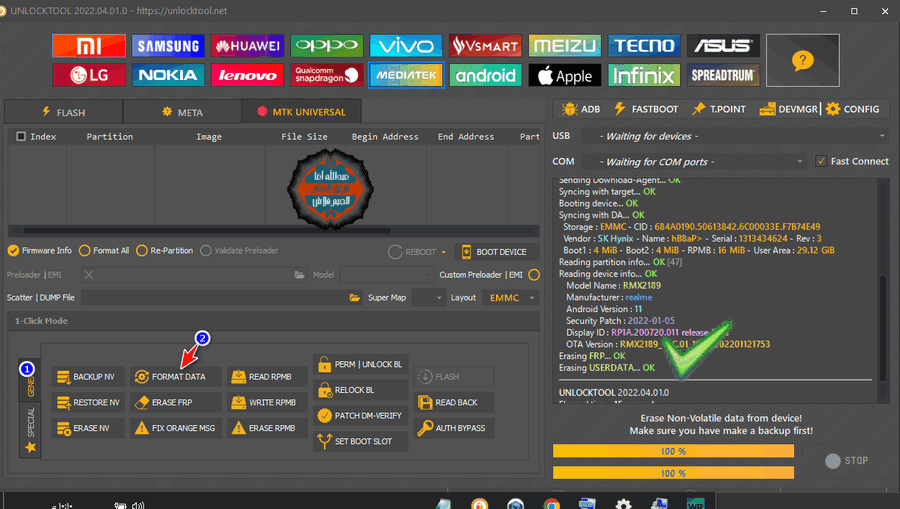900x509 pixels.
Task: Pick the Vivo brand tile
Action: (406, 46)
